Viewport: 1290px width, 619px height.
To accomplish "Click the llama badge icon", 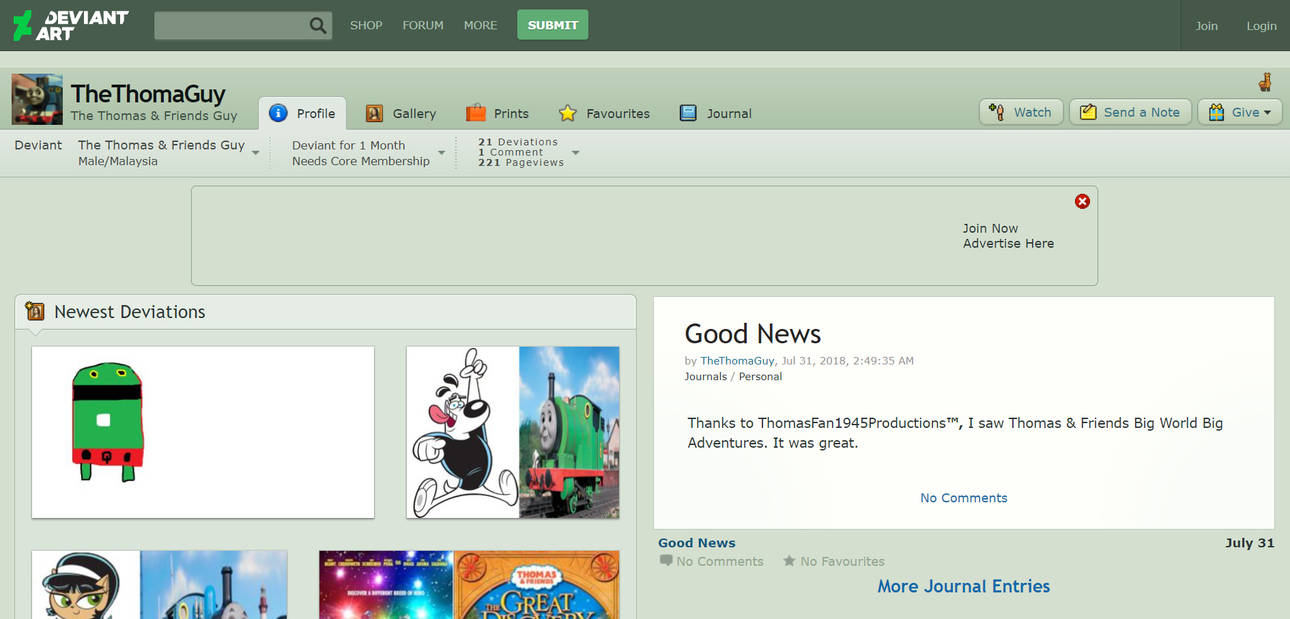I will pyautogui.click(x=1265, y=82).
